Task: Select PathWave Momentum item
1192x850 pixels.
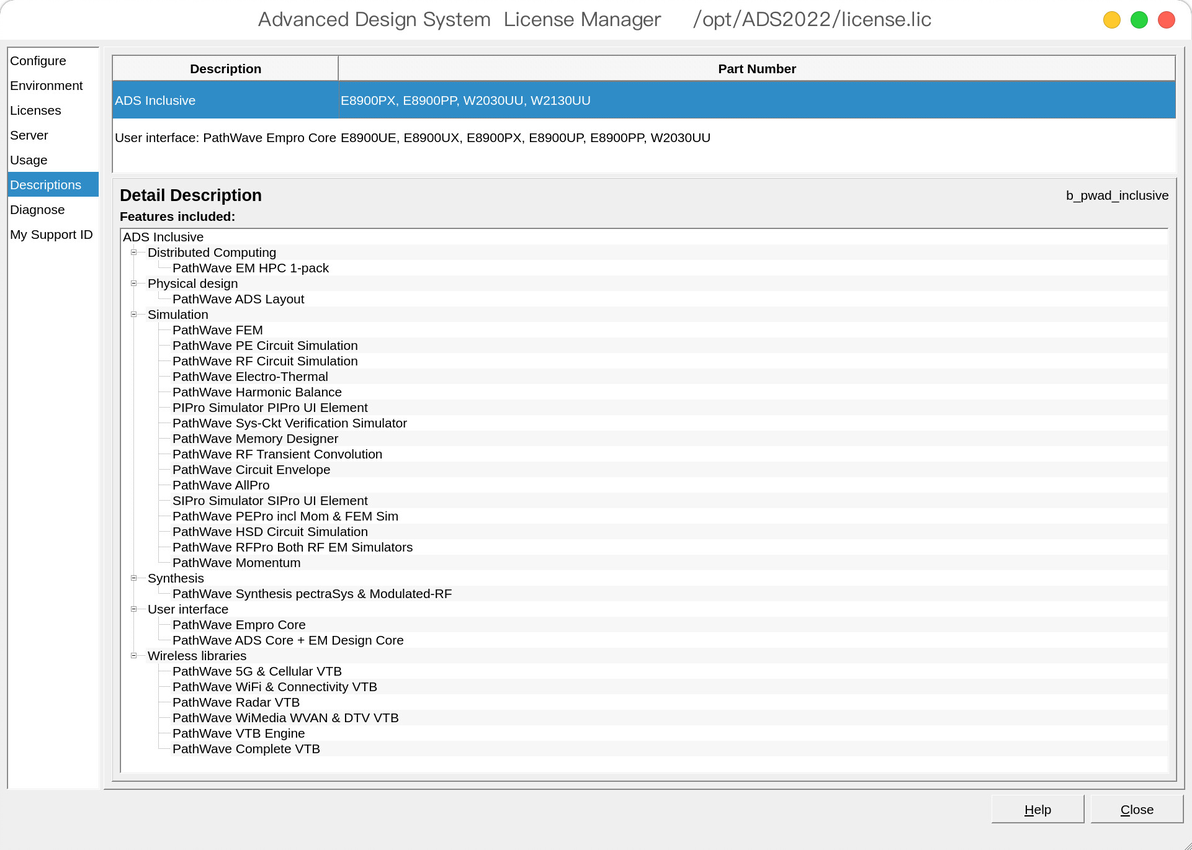Action: coord(236,563)
